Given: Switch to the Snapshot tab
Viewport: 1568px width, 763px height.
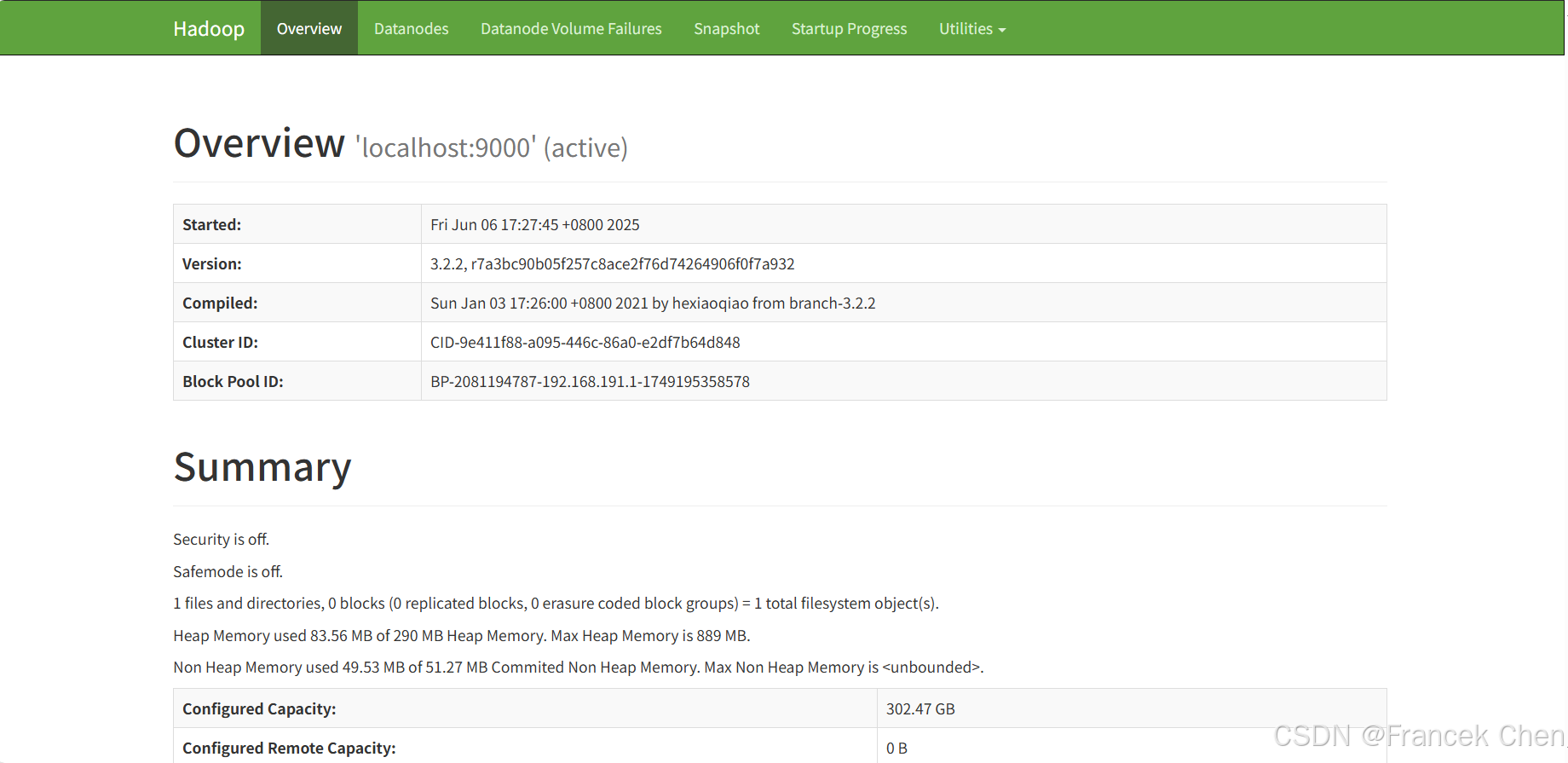Looking at the screenshot, I should pos(726,28).
